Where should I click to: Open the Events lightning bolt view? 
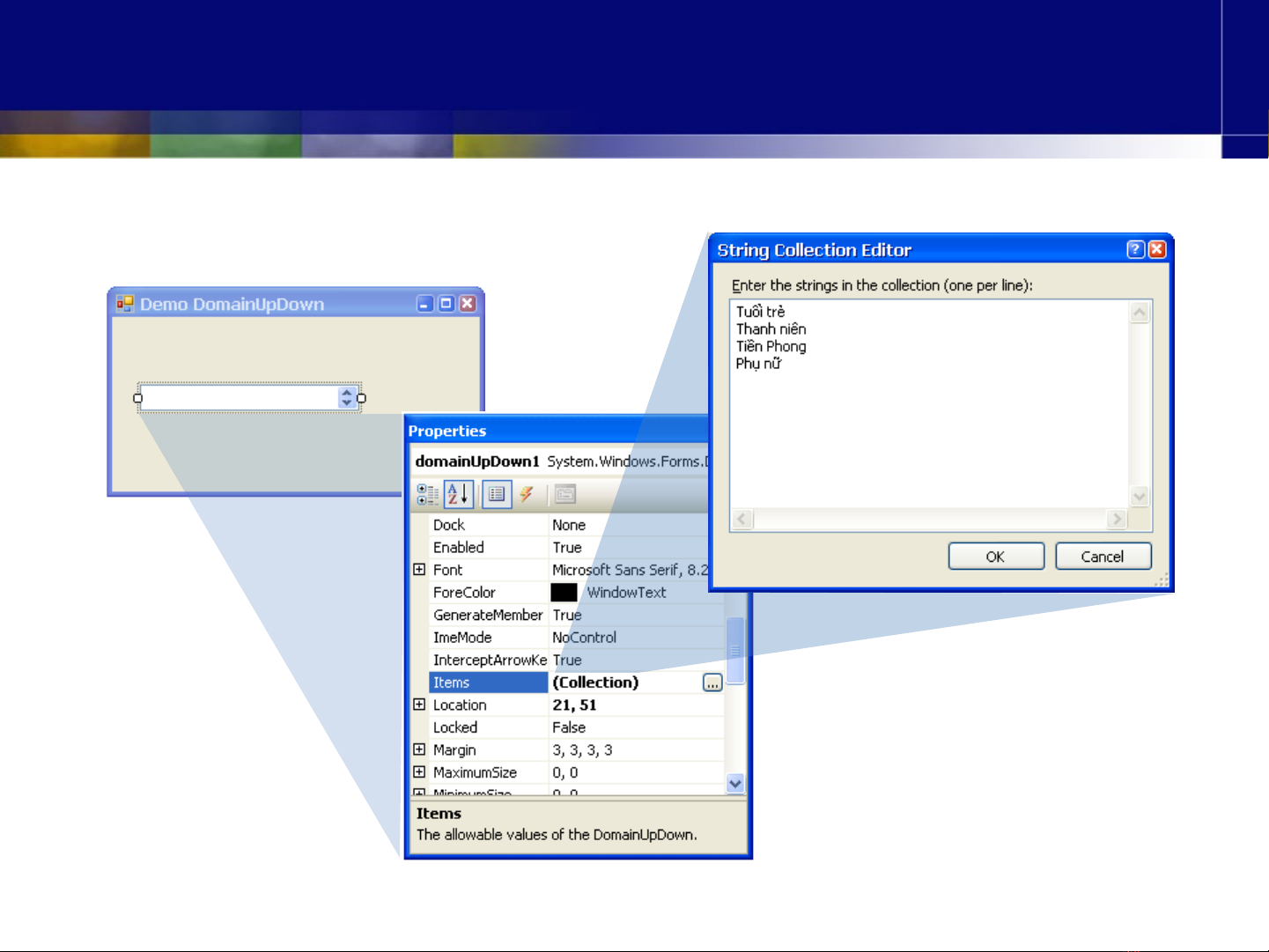(527, 495)
